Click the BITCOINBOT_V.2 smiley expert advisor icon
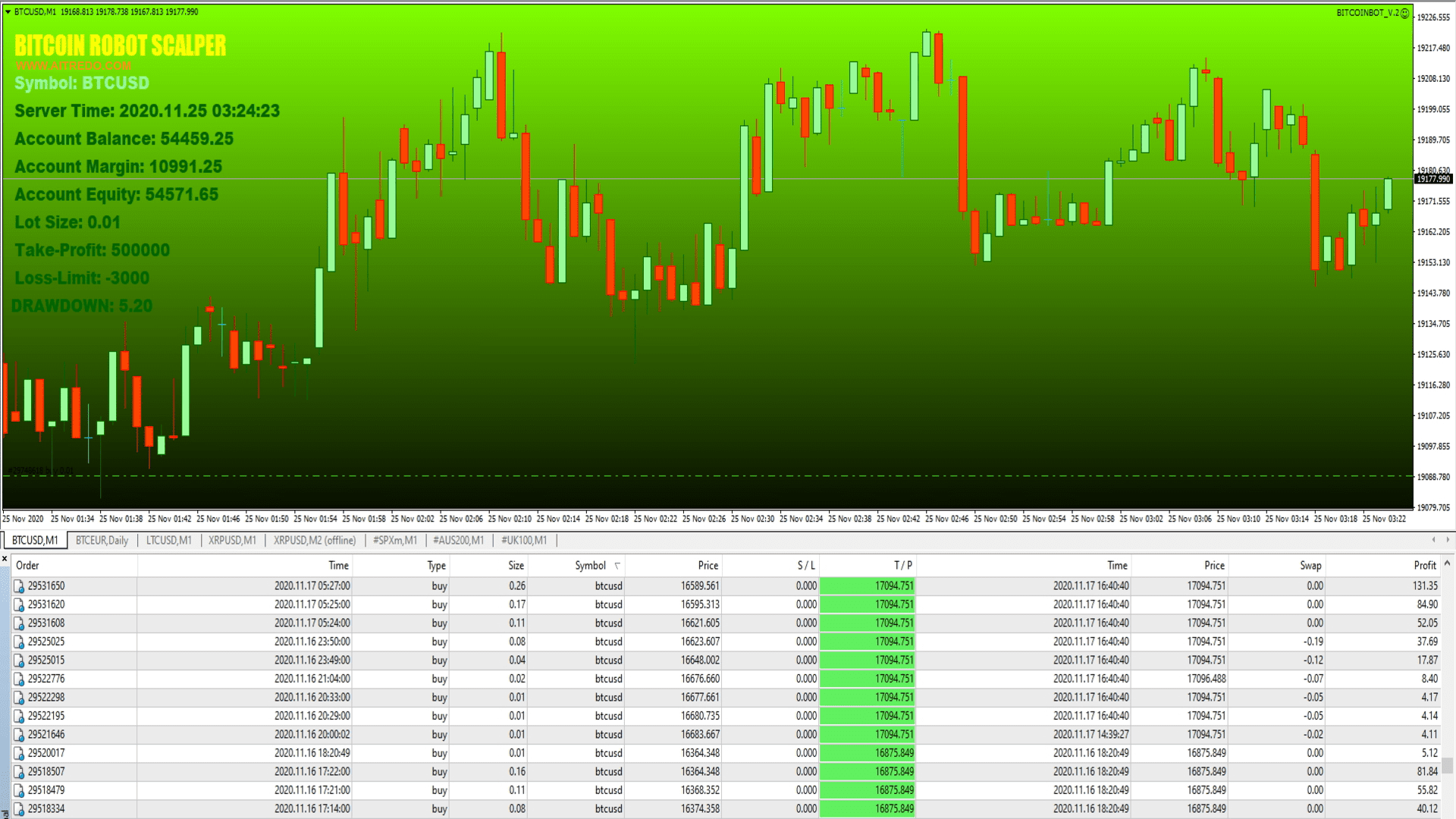The image size is (1456, 819). tap(1404, 13)
